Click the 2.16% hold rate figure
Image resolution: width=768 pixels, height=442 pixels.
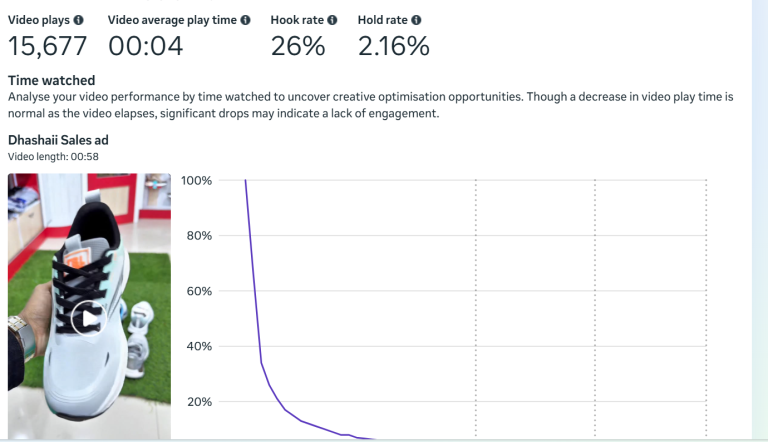coord(393,47)
